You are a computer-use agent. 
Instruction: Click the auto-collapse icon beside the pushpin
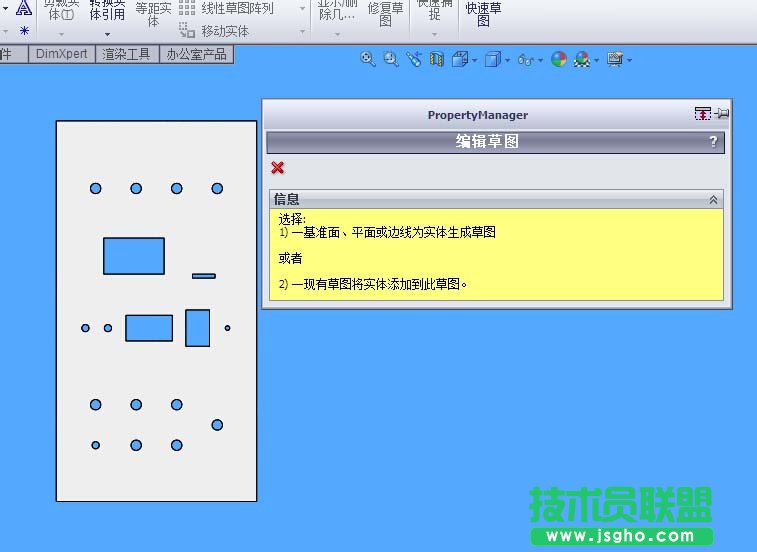703,113
